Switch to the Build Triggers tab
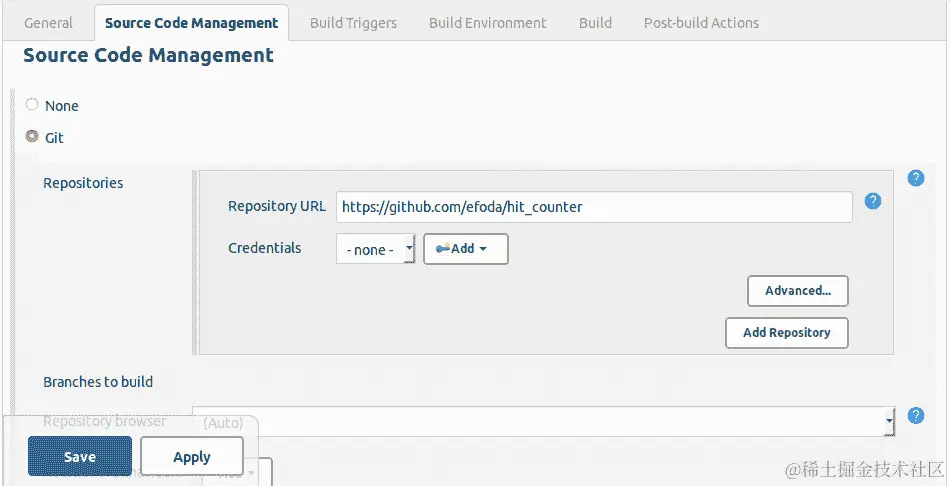The height and width of the screenshot is (486, 951). [353, 23]
